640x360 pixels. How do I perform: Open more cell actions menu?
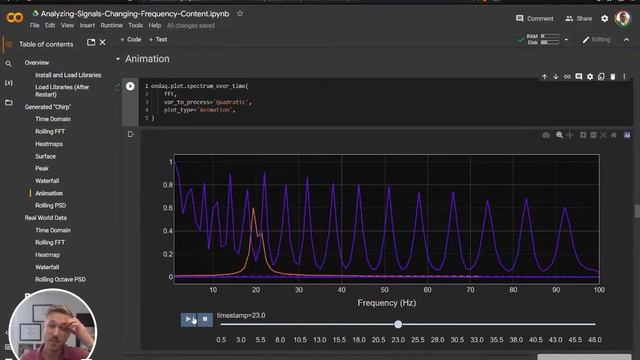624,76
